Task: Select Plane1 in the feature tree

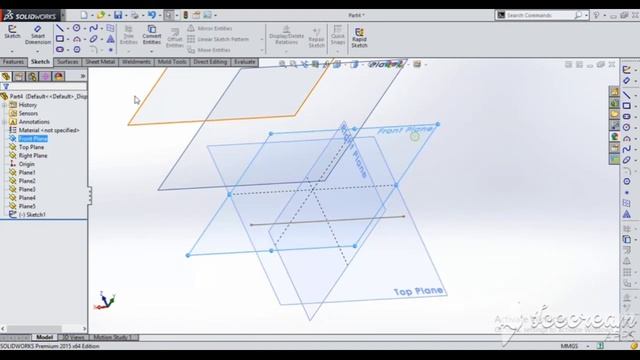Action: tap(27, 173)
